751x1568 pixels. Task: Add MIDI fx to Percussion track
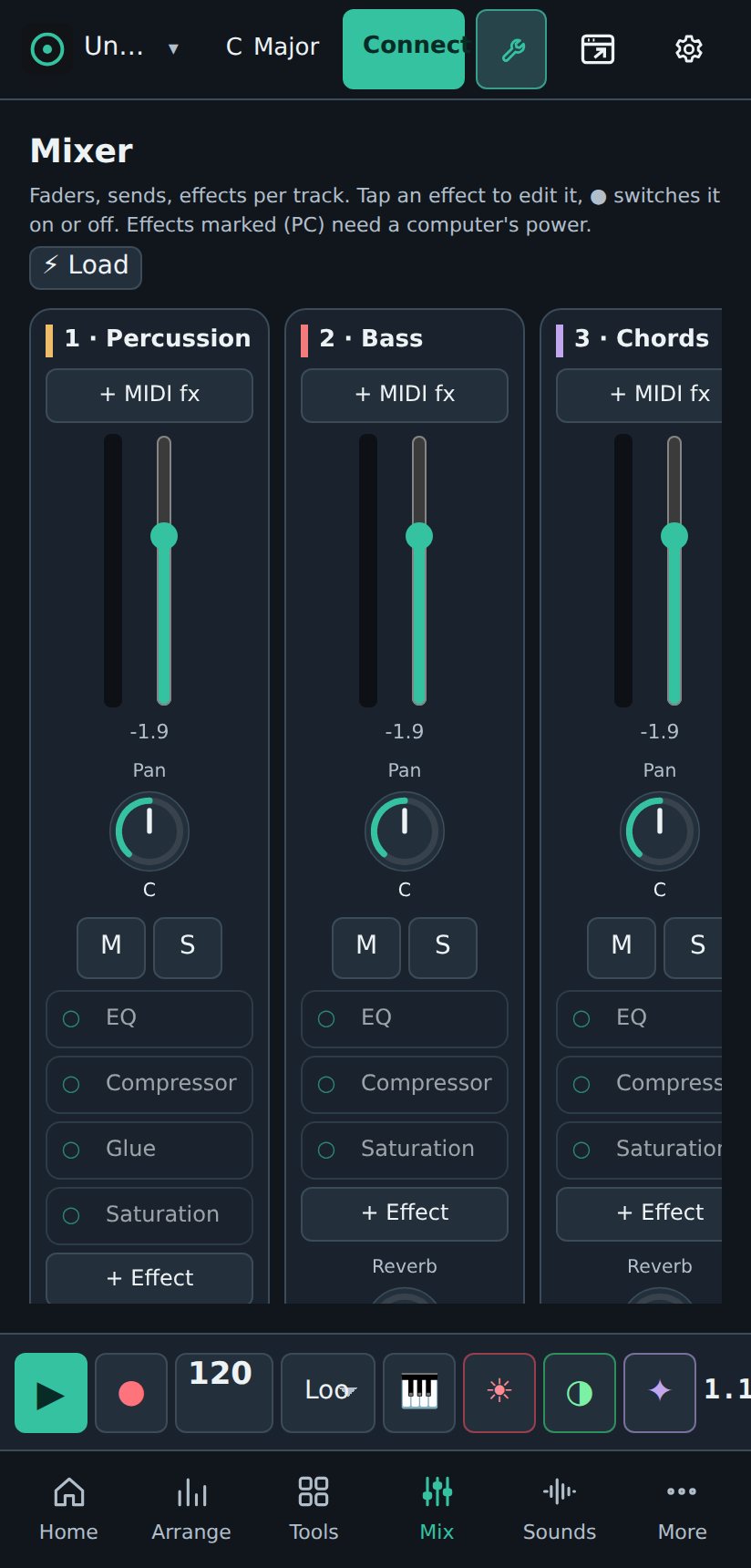pyautogui.click(x=149, y=395)
